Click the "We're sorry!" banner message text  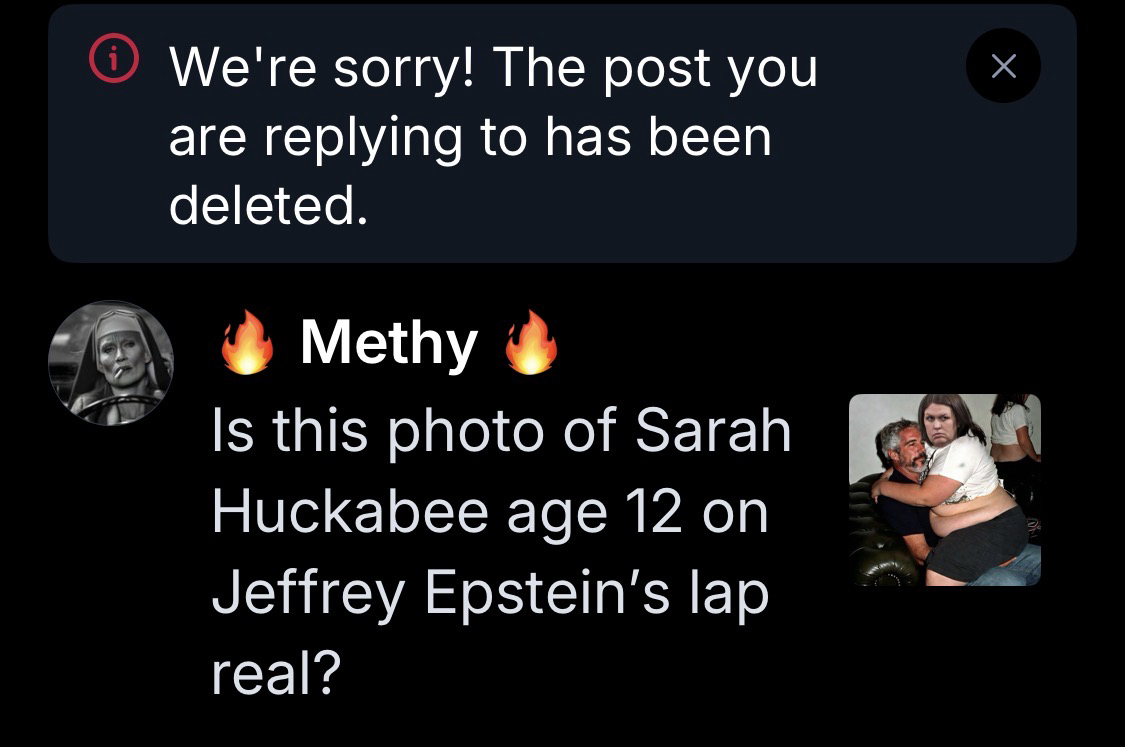(x=326, y=68)
